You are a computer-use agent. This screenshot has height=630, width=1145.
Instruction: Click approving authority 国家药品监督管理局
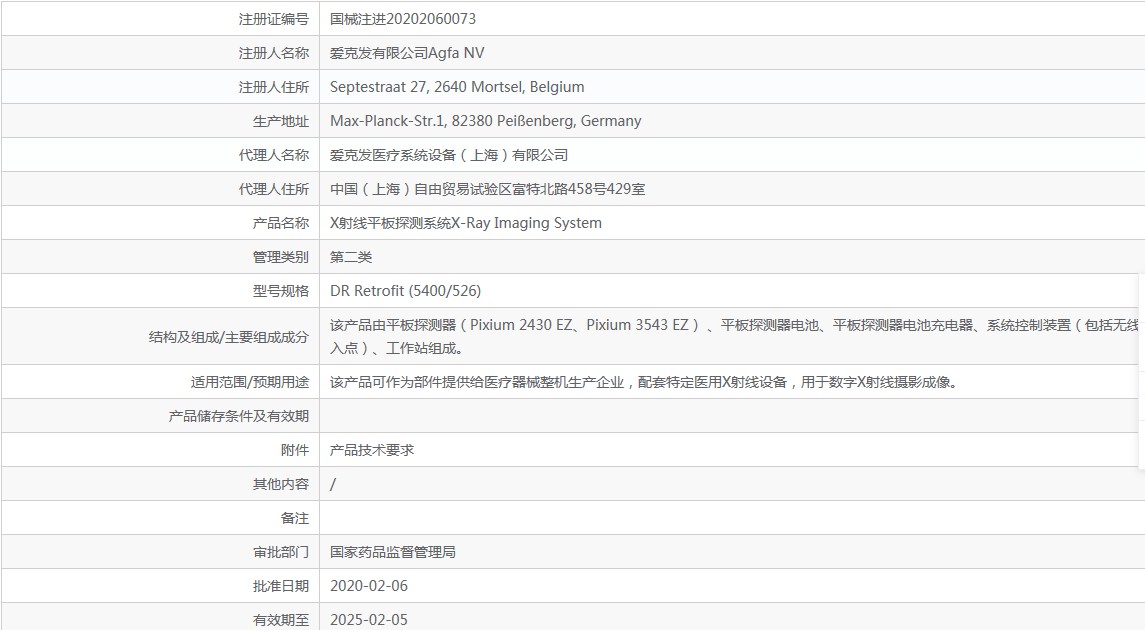(x=393, y=552)
